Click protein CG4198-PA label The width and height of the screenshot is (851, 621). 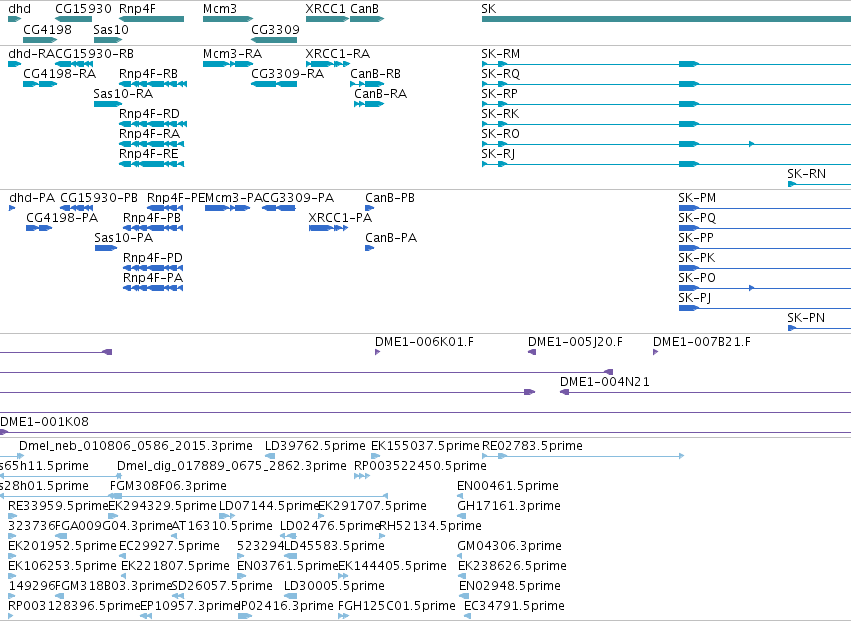62,218
